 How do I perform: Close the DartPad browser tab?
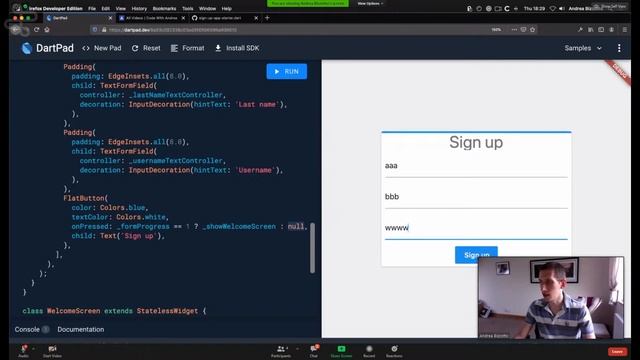click(110, 18)
